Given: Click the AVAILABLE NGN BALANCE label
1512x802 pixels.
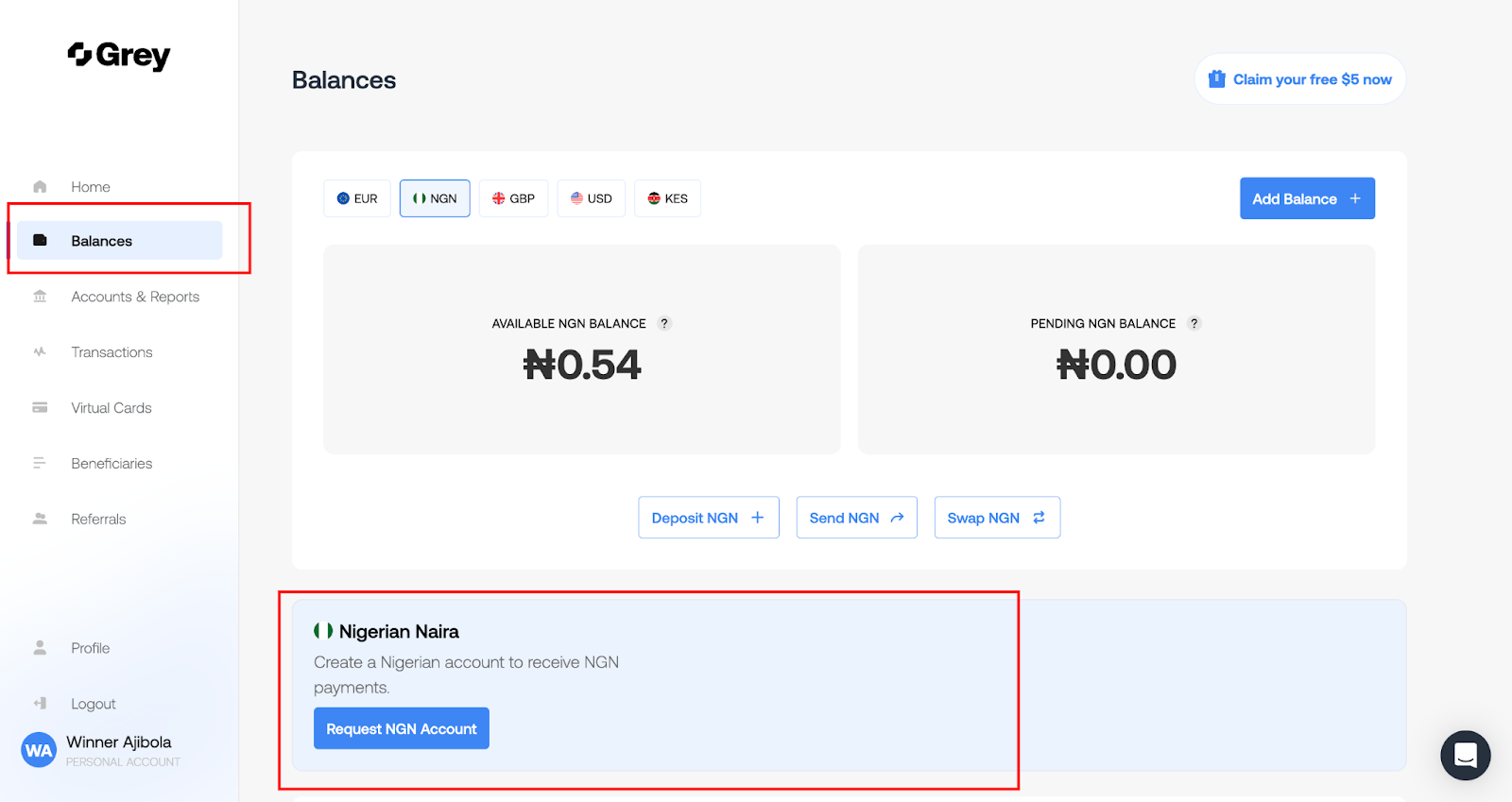Looking at the screenshot, I should (x=569, y=323).
